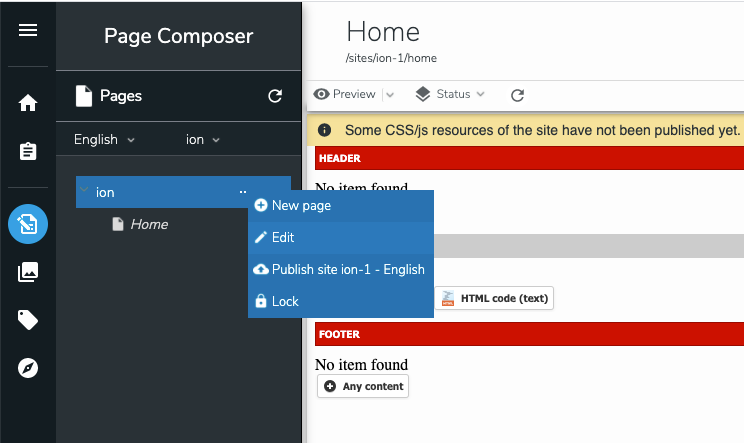Open the English language dropdown

pos(104,139)
